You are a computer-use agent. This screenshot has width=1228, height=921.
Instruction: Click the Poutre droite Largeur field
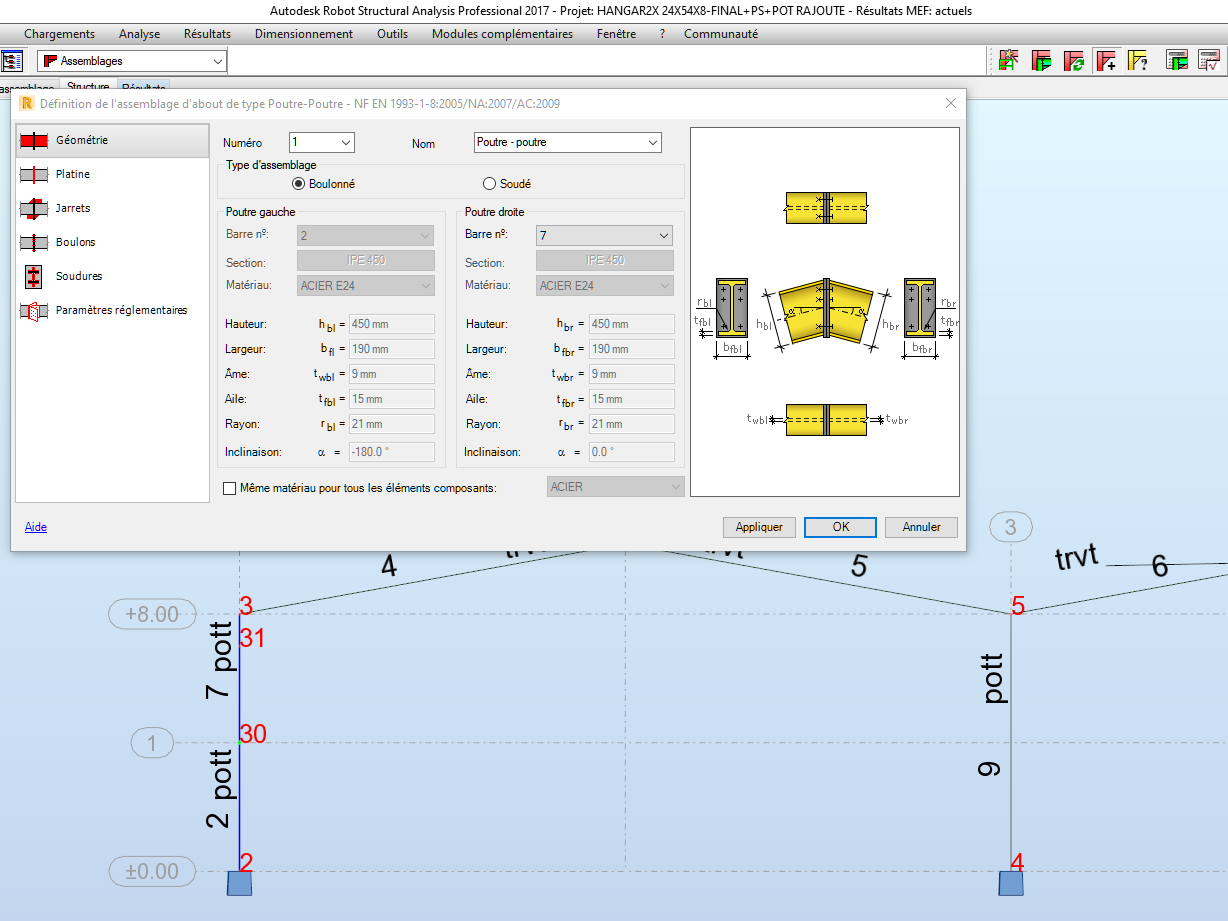tap(631, 349)
